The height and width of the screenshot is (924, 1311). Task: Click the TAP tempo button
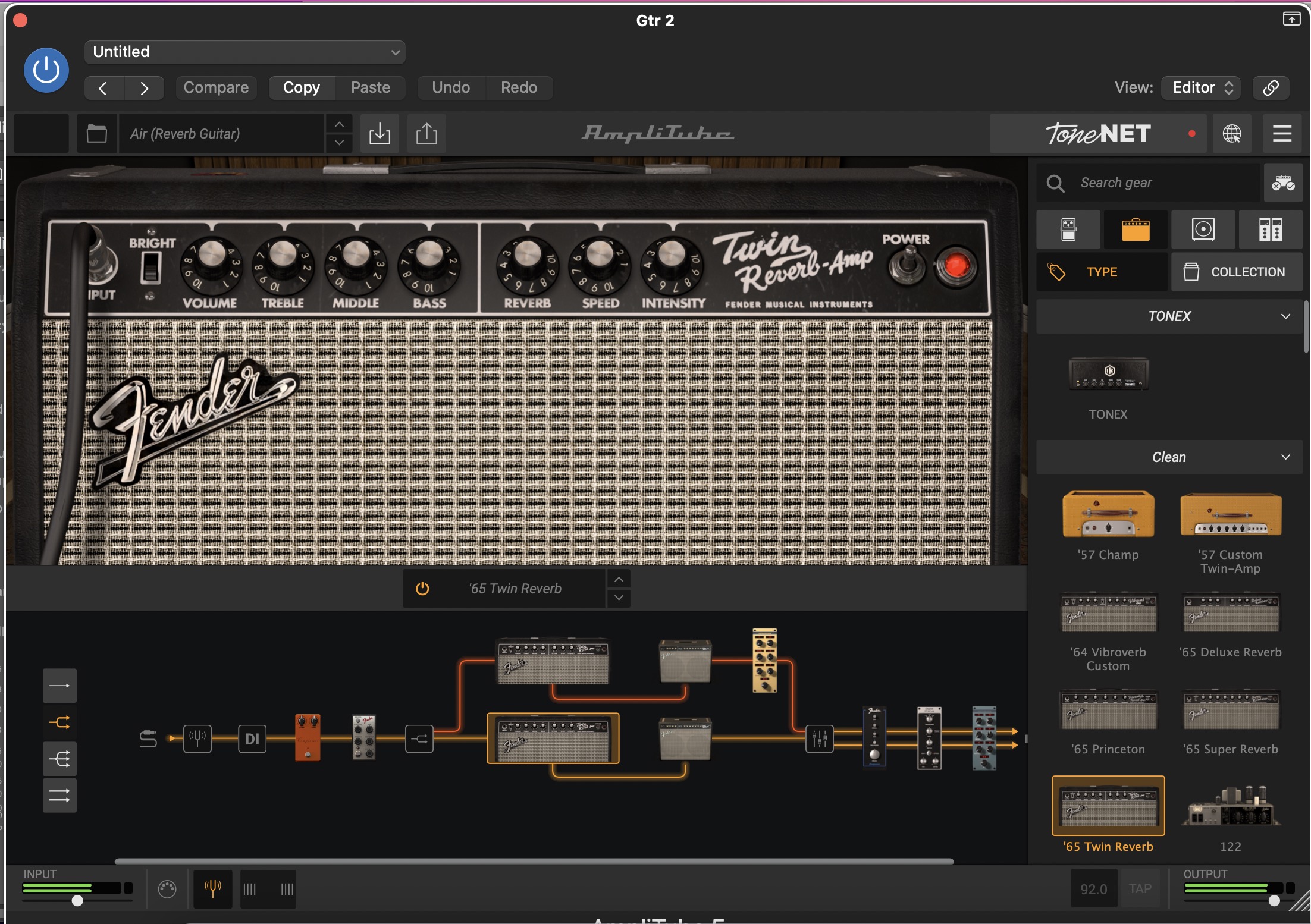(x=1140, y=889)
